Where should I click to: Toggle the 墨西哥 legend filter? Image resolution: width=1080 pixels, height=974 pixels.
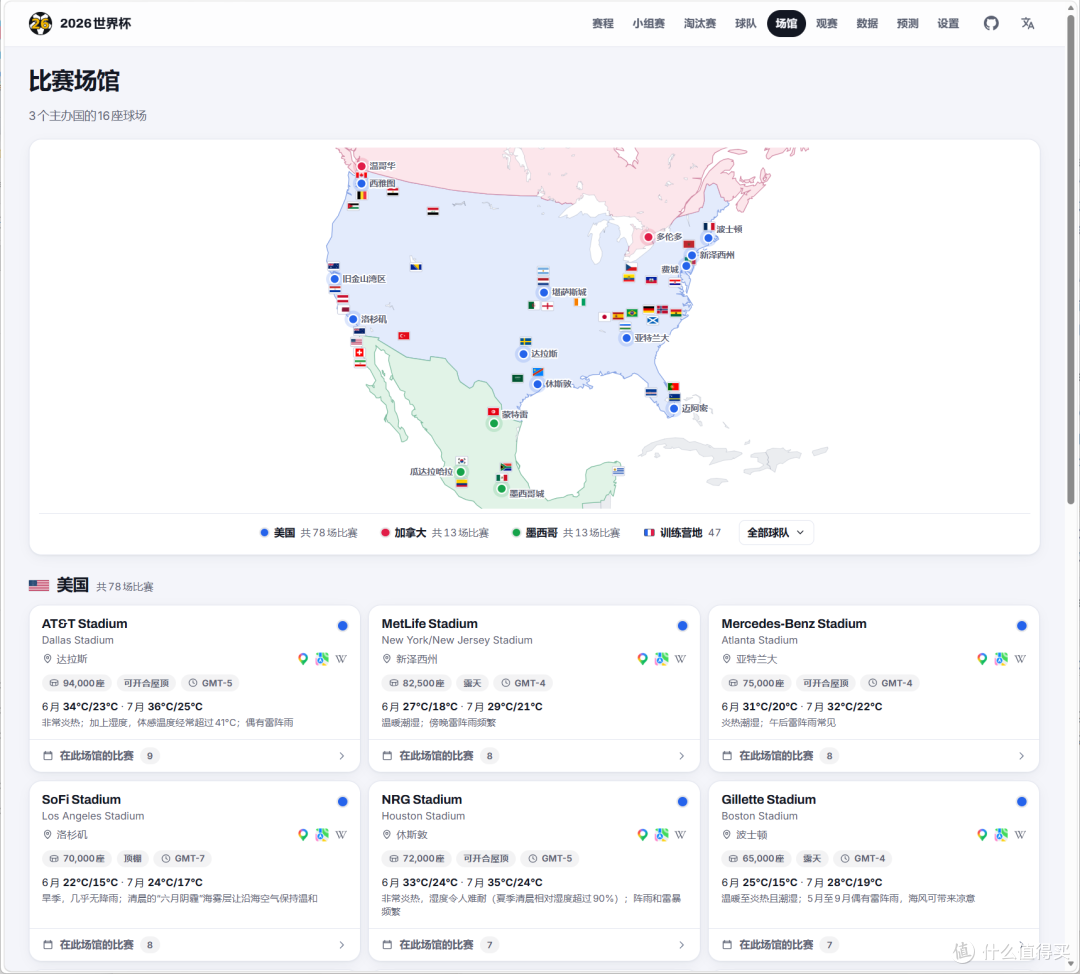coord(566,533)
